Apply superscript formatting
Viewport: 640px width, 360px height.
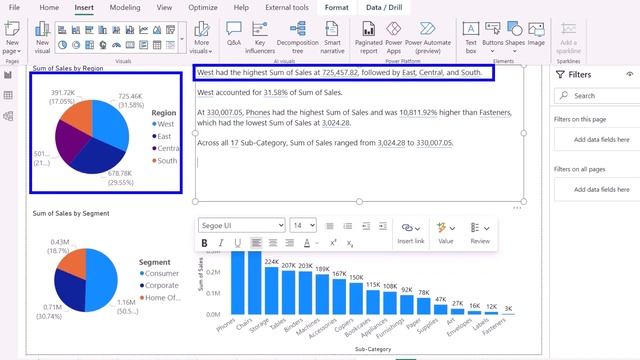(333, 243)
